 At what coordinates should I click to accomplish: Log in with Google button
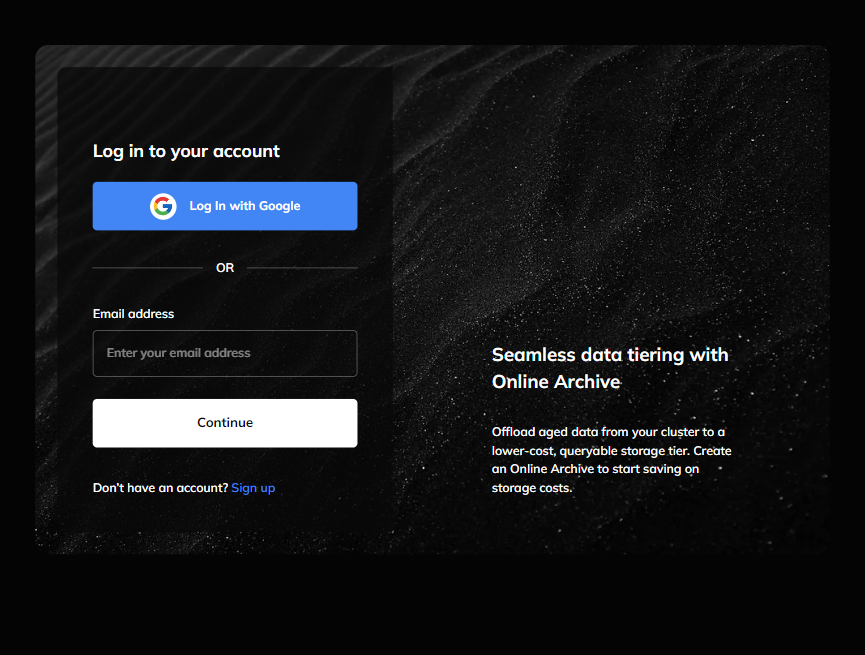pos(225,206)
